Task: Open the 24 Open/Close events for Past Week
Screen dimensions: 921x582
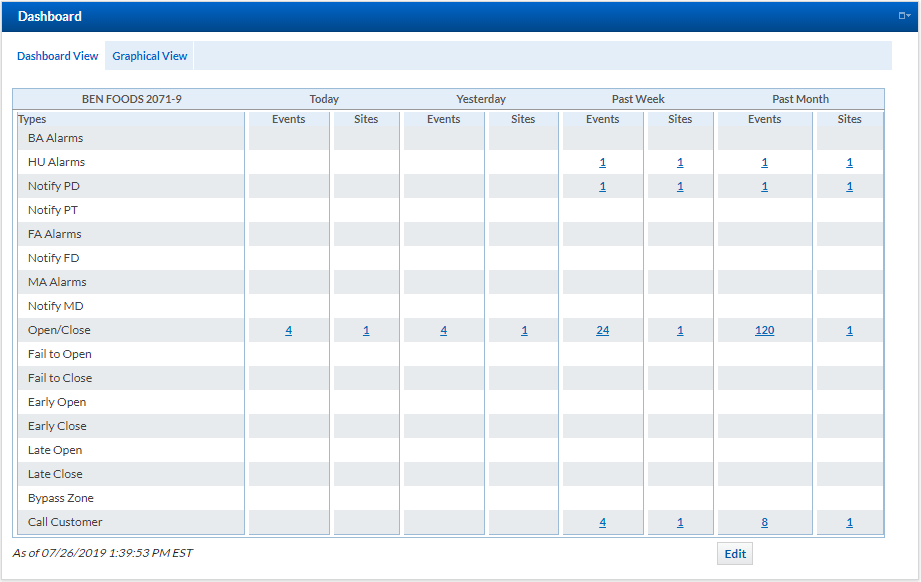Action: tap(602, 330)
